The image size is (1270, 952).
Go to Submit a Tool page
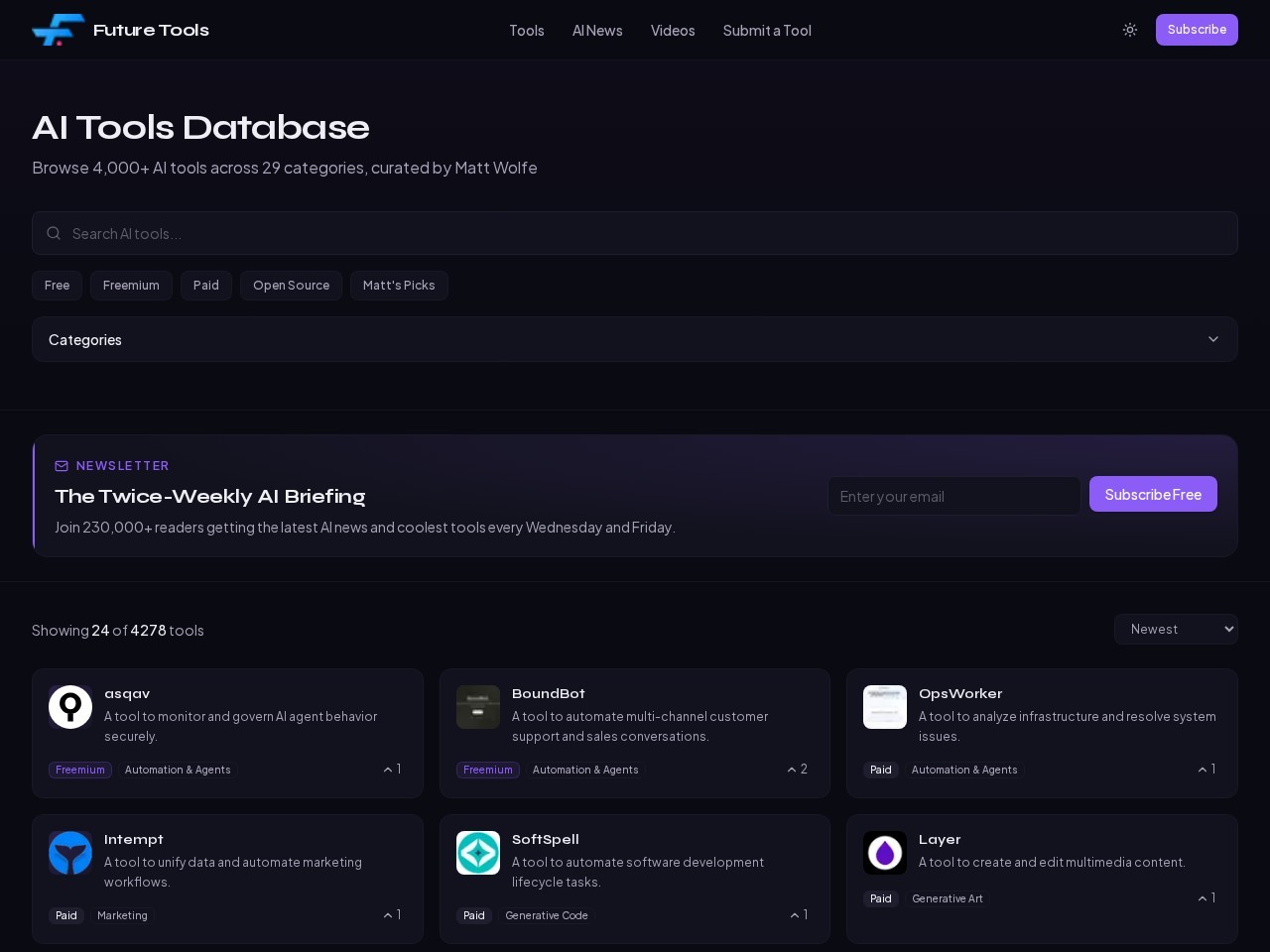pyautogui.click(x=767, y=31)
